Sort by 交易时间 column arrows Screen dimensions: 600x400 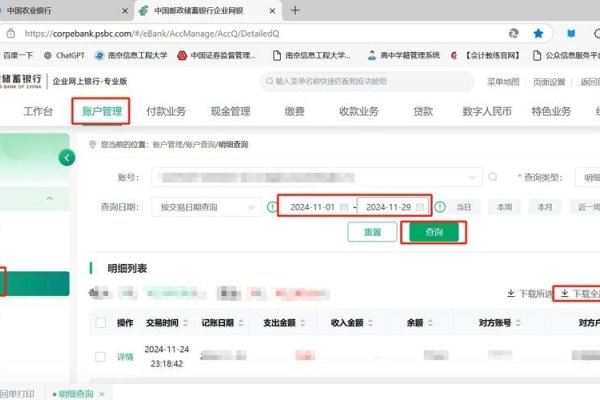(x=185, y=323)
